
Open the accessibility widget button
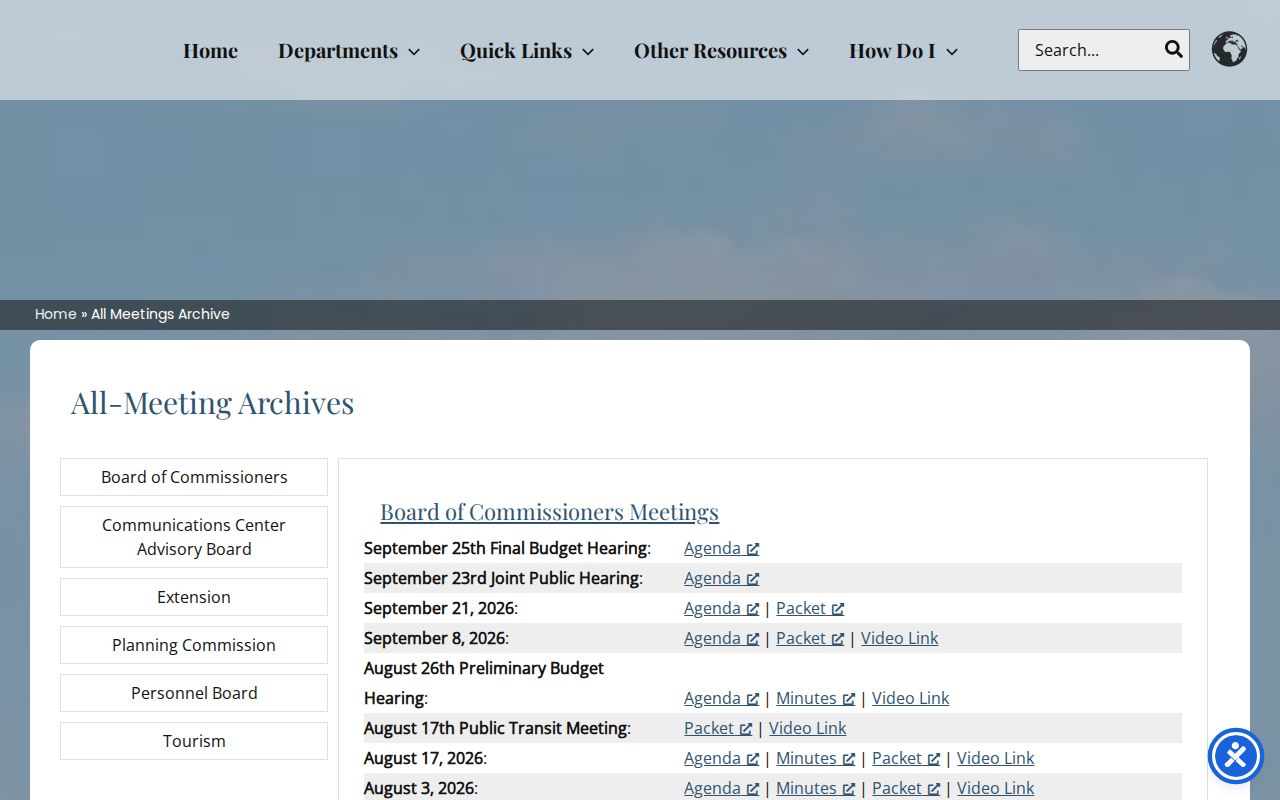[x=1236, y=756]
